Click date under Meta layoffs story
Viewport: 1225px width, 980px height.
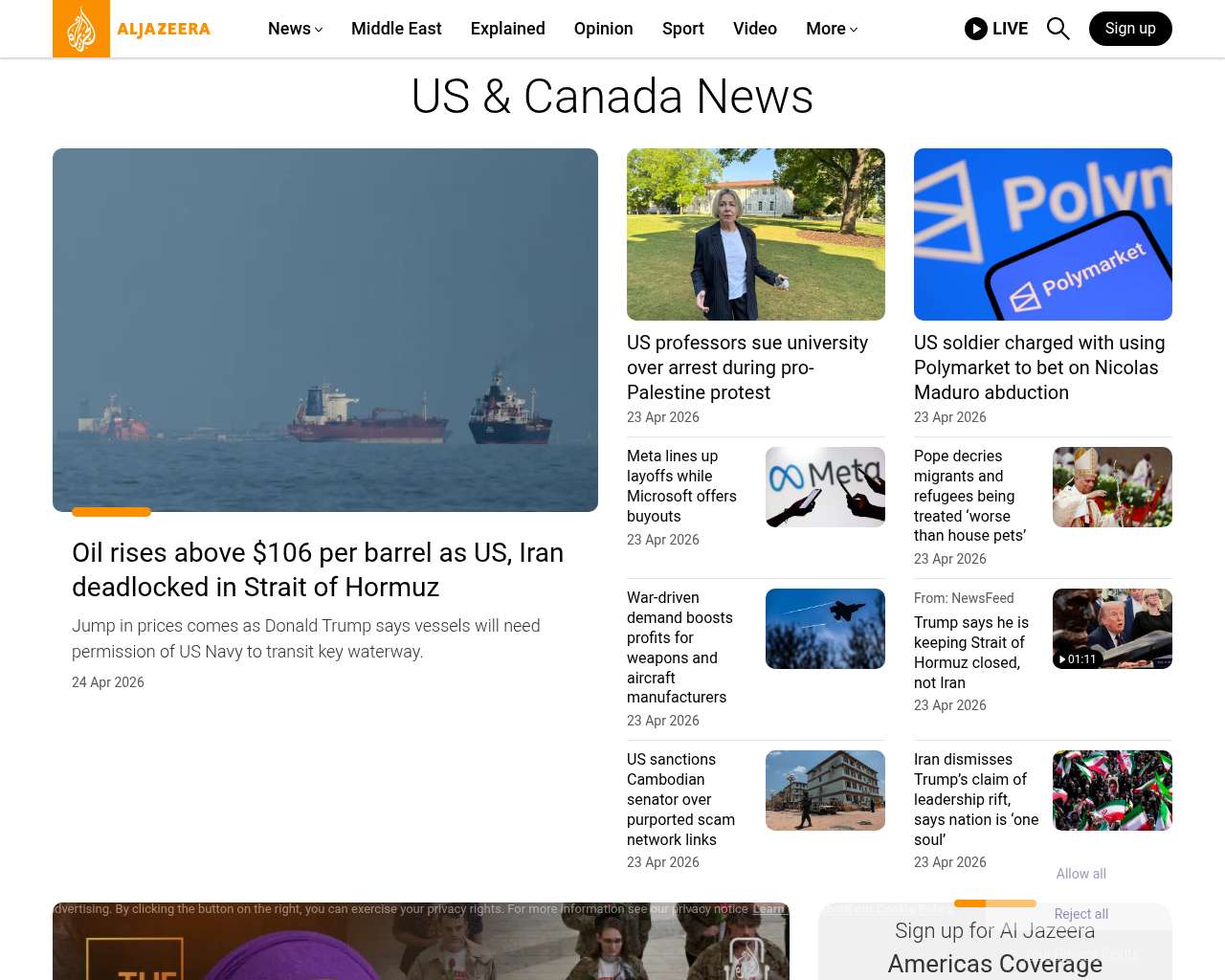[x=663, y=540]
